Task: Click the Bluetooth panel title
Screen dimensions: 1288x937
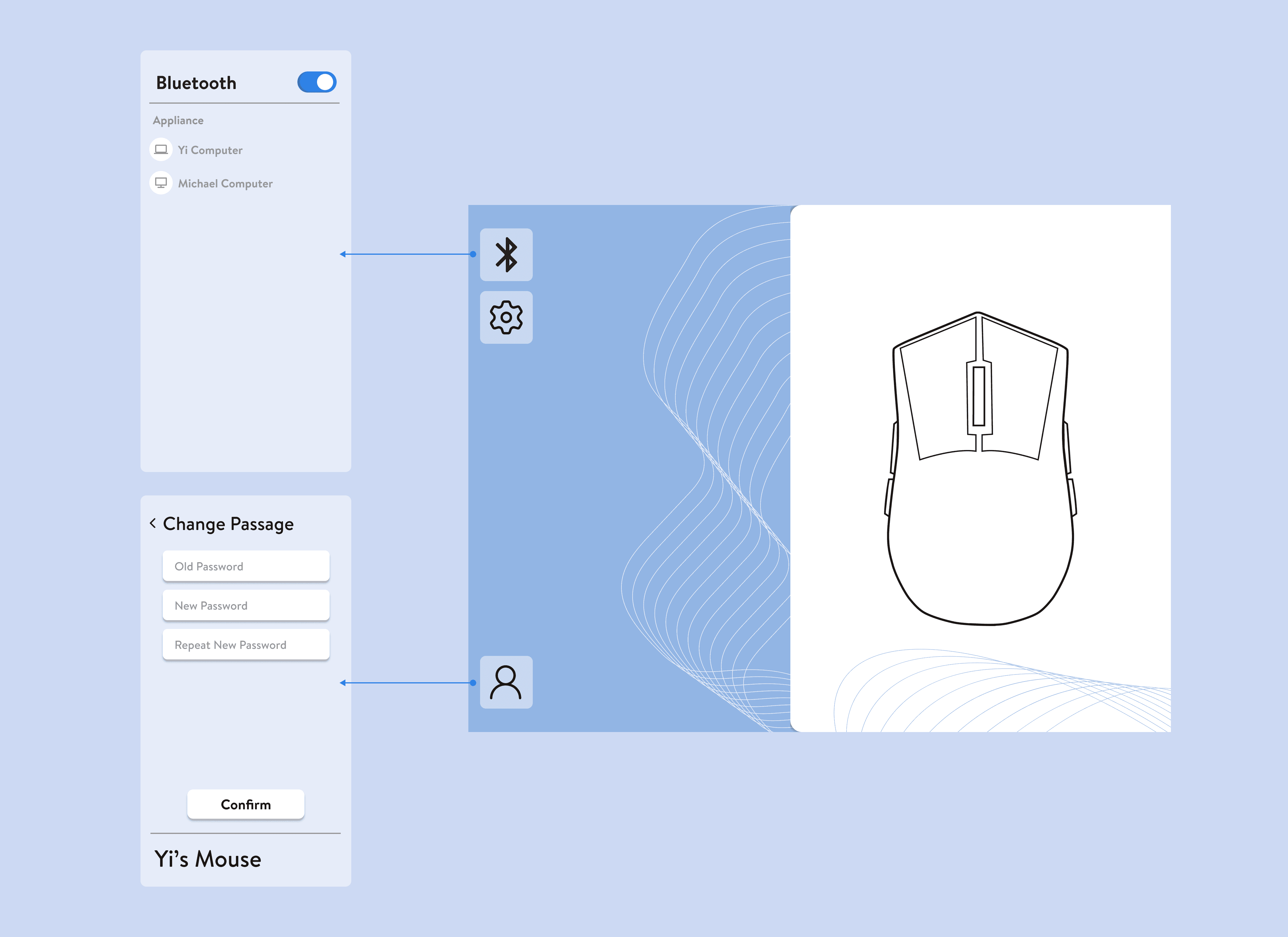Action: [196, 83]
